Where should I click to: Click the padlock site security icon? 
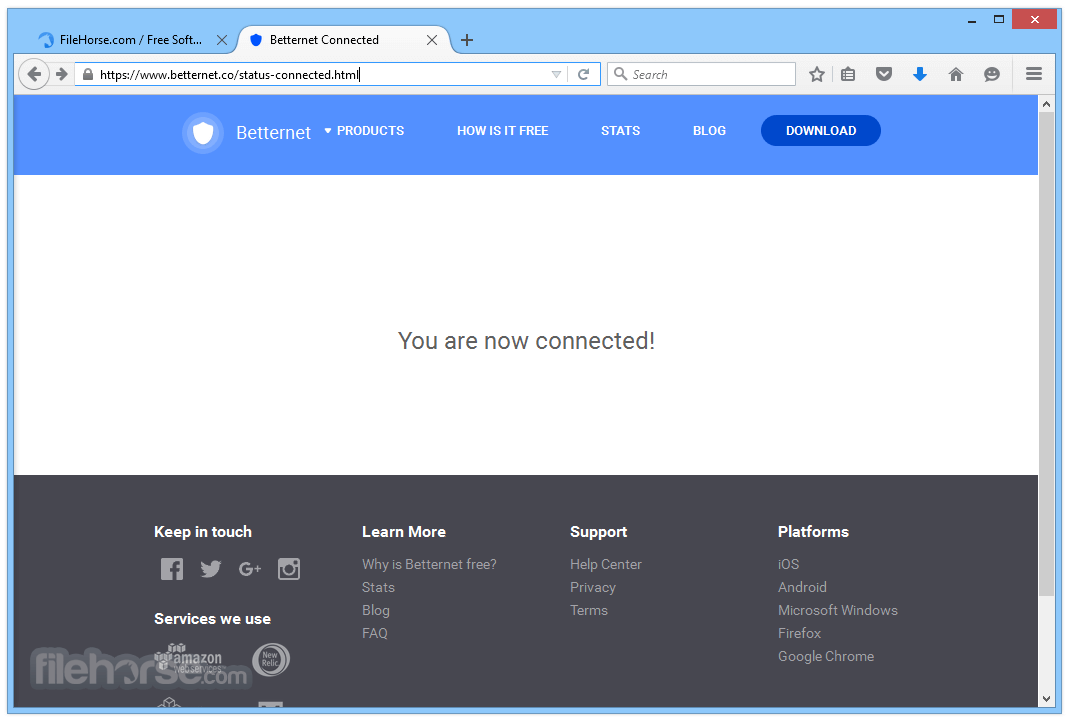point(87,74)
